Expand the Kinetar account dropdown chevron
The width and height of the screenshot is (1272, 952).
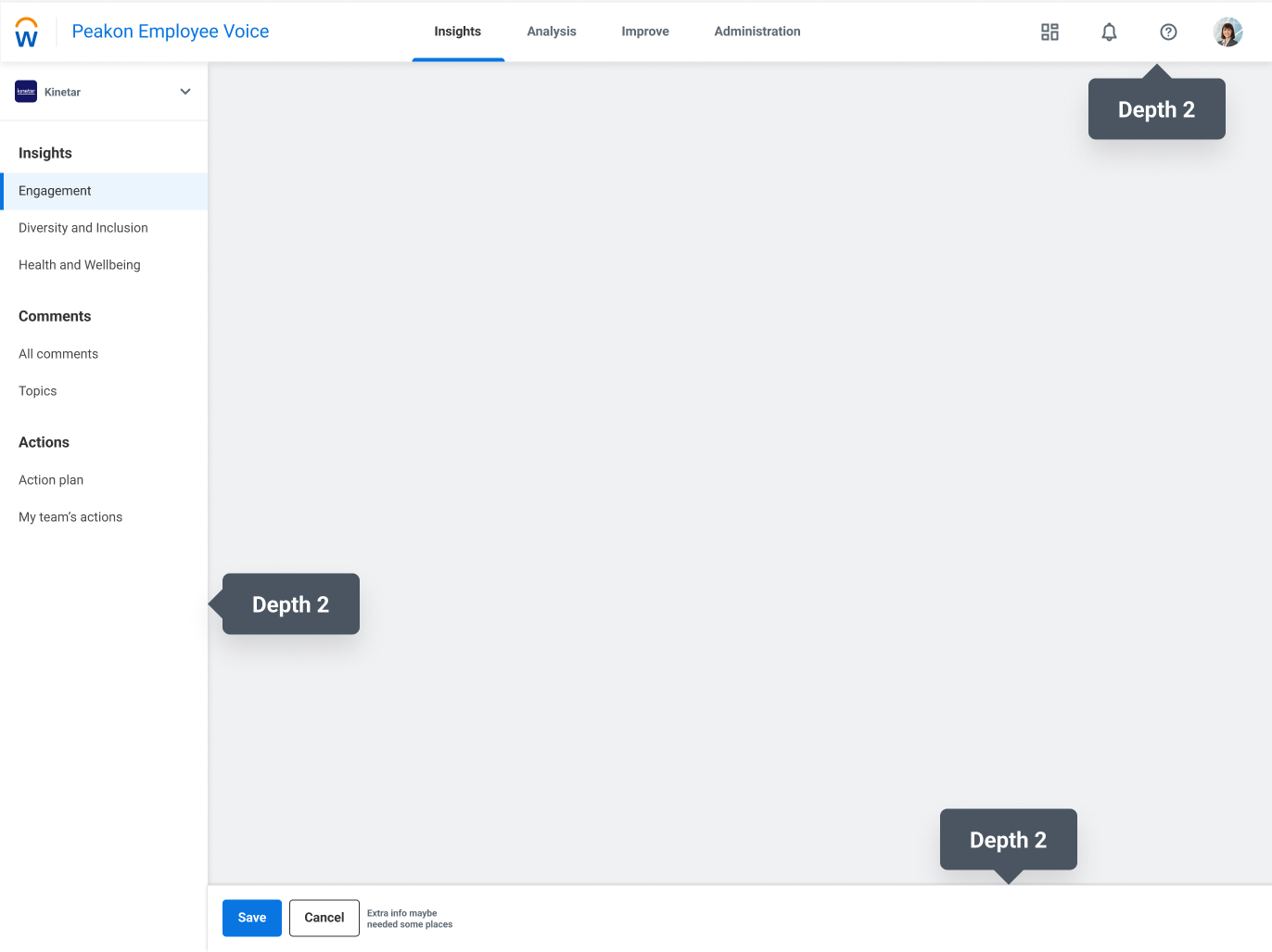[185, 92]
